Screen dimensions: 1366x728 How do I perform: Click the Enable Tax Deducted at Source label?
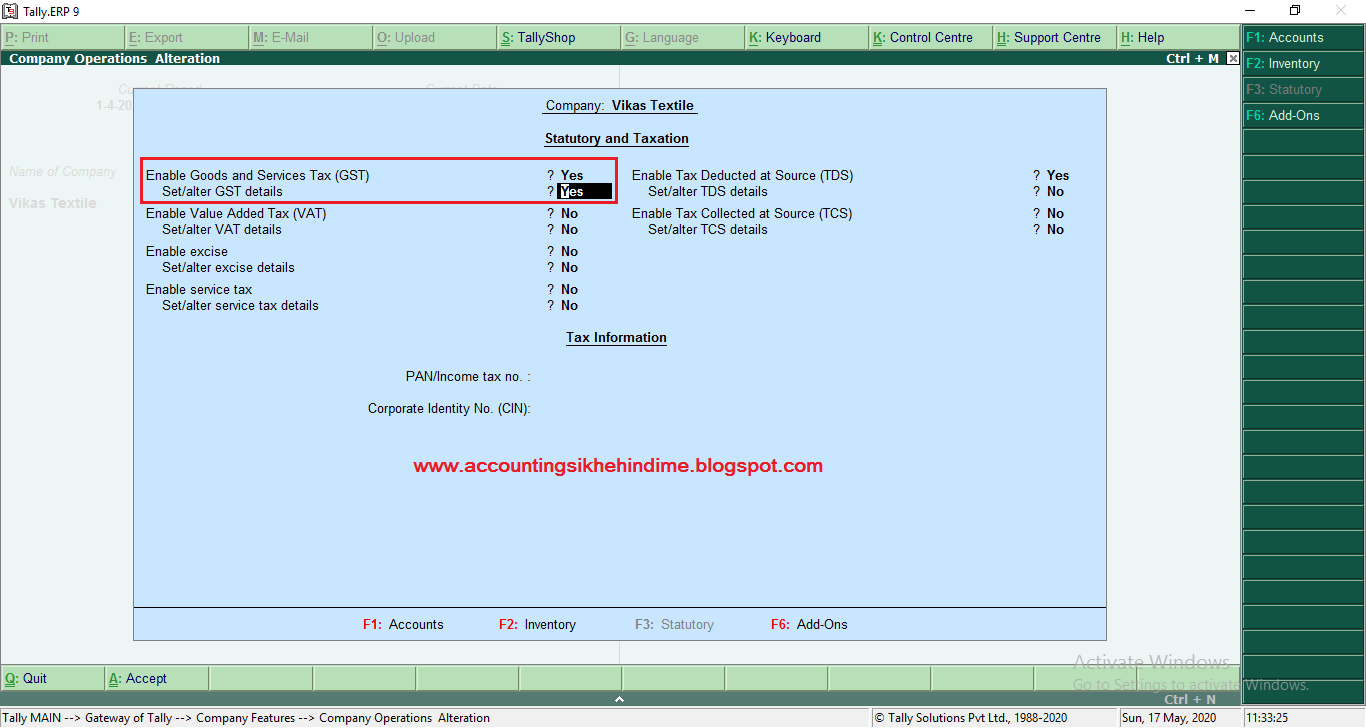click(742, 175)
